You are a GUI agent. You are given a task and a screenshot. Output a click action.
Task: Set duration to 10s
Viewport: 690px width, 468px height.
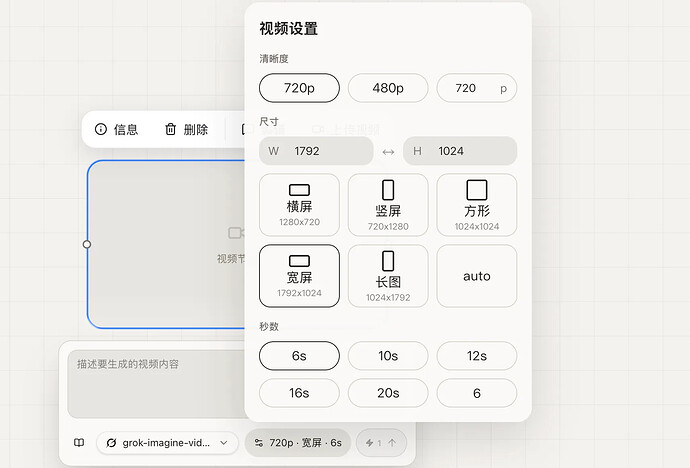pos(388,356)
